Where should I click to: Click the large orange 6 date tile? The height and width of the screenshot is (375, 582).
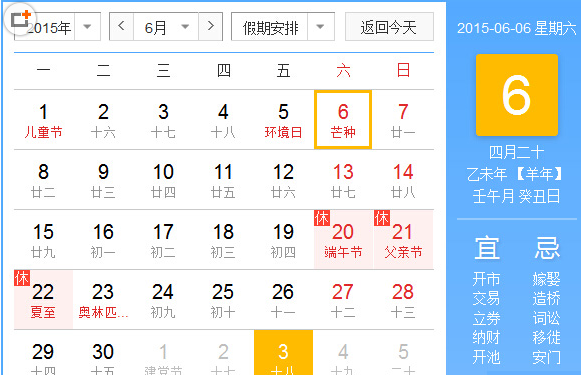[517, 95]
